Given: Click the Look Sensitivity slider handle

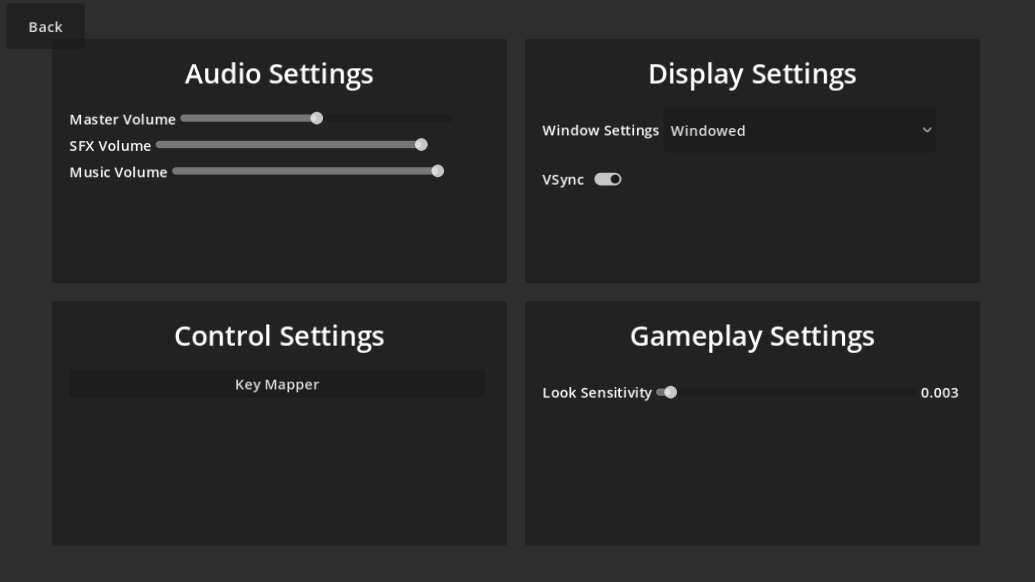Looking at the screenshot, I should [x=671, y=392].
